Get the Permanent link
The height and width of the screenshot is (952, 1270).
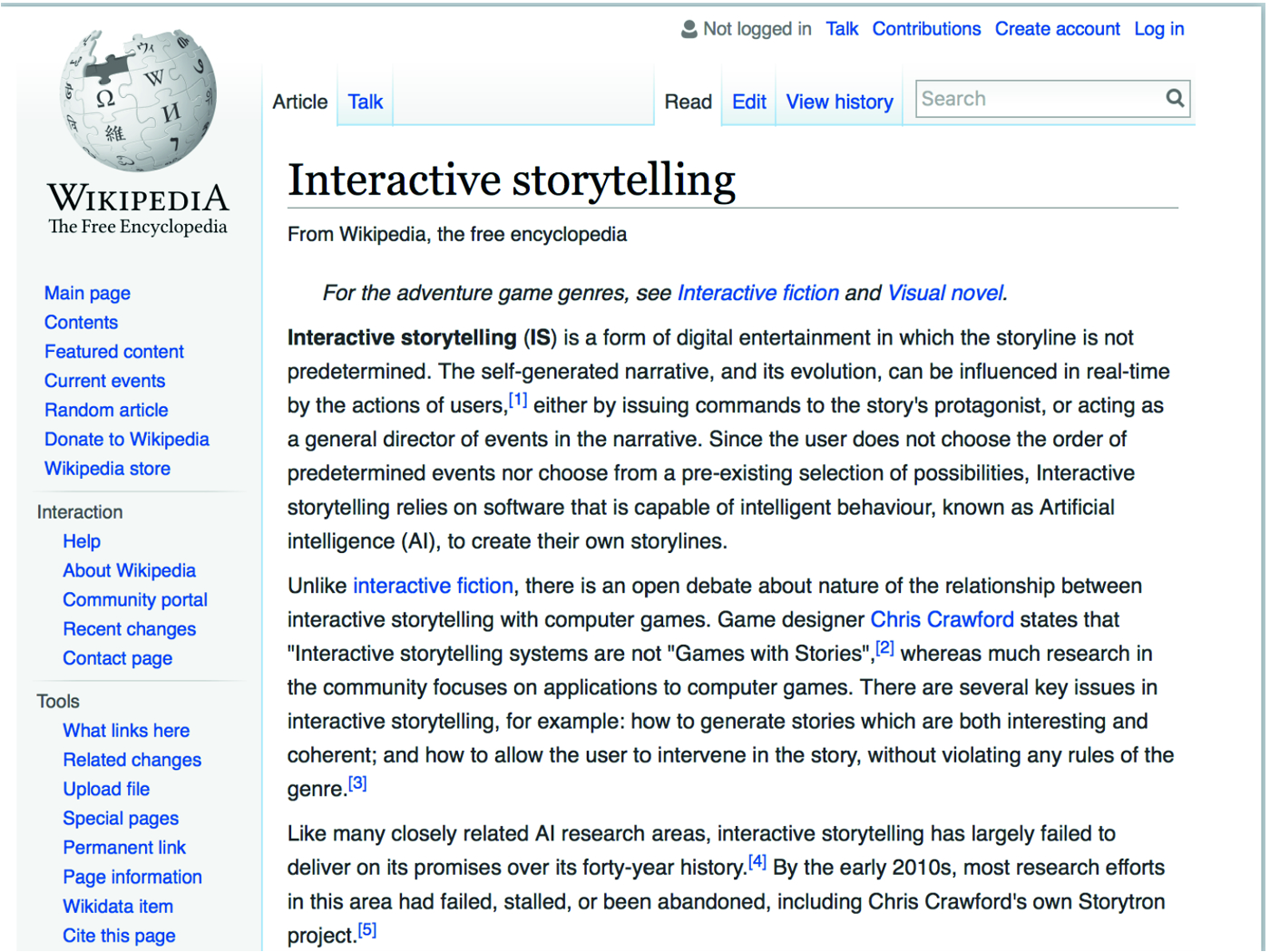(124, 848)
